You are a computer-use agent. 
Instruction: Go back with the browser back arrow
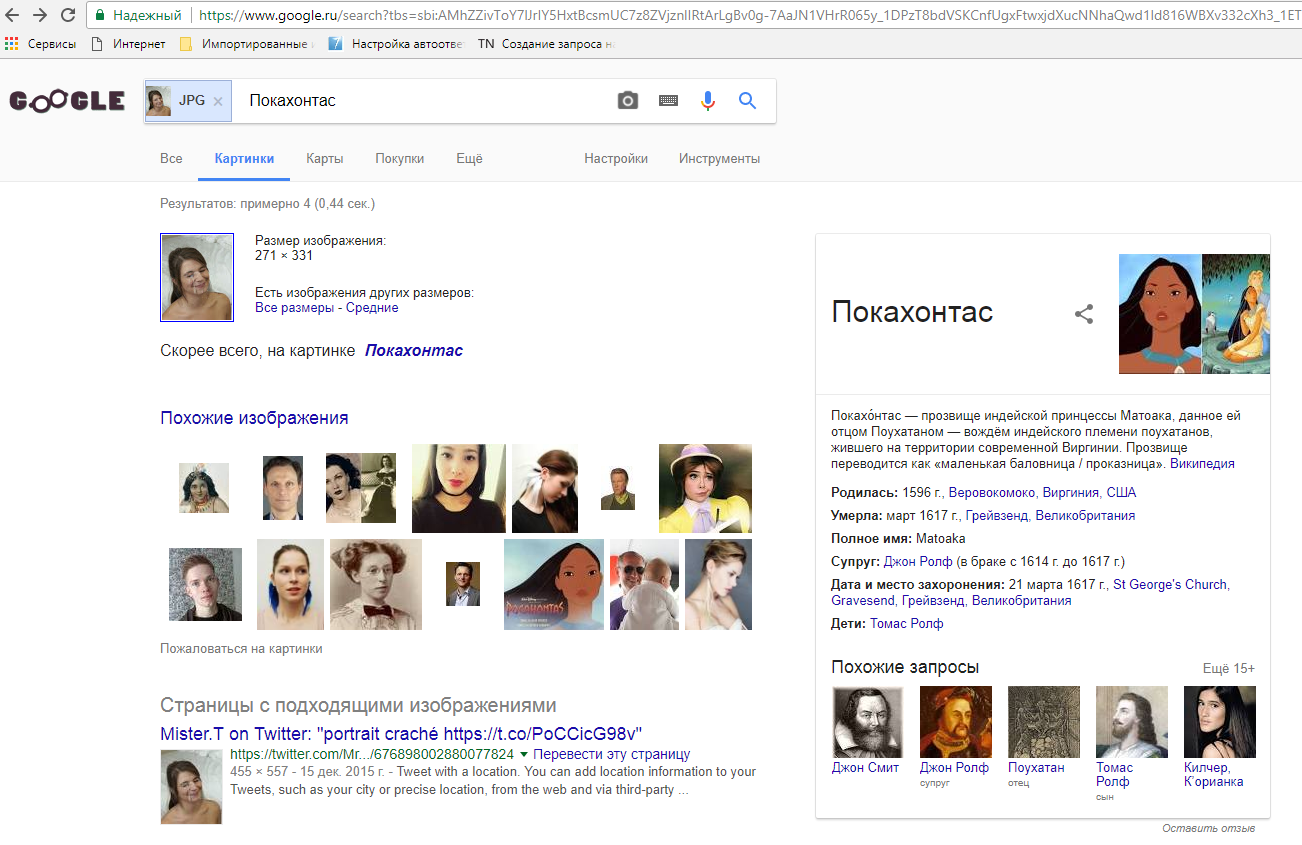click(13, 15)
